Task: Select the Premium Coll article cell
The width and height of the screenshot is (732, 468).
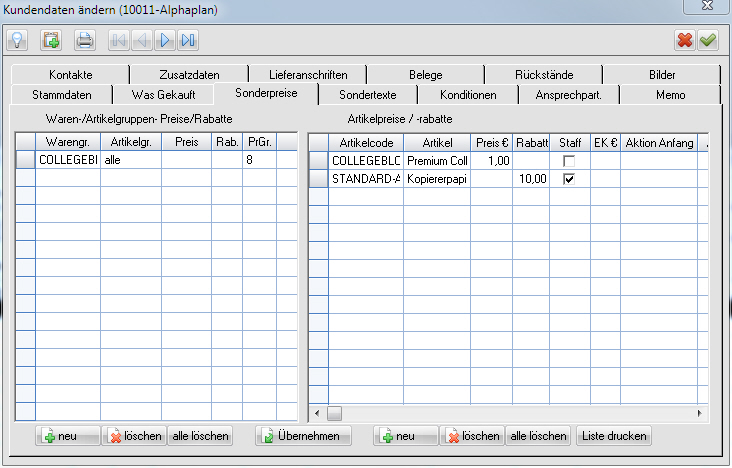Action: click(437, 161)
